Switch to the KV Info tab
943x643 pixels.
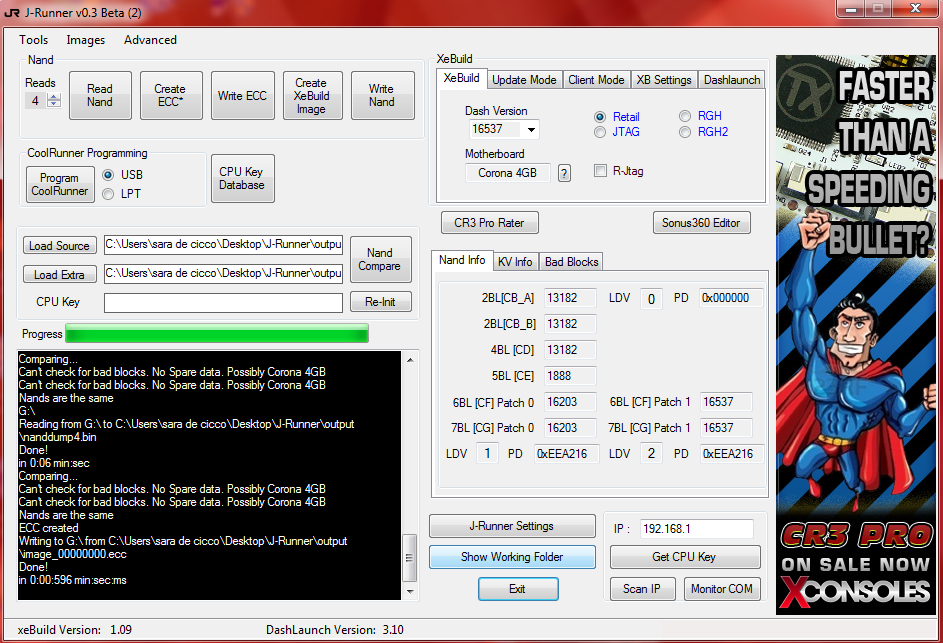(x=515, y=262)
